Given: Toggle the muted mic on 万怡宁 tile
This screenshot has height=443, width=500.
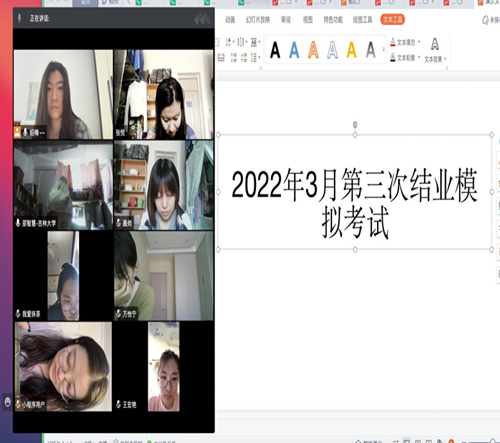Looking at the screenshot, I should 118,314.
